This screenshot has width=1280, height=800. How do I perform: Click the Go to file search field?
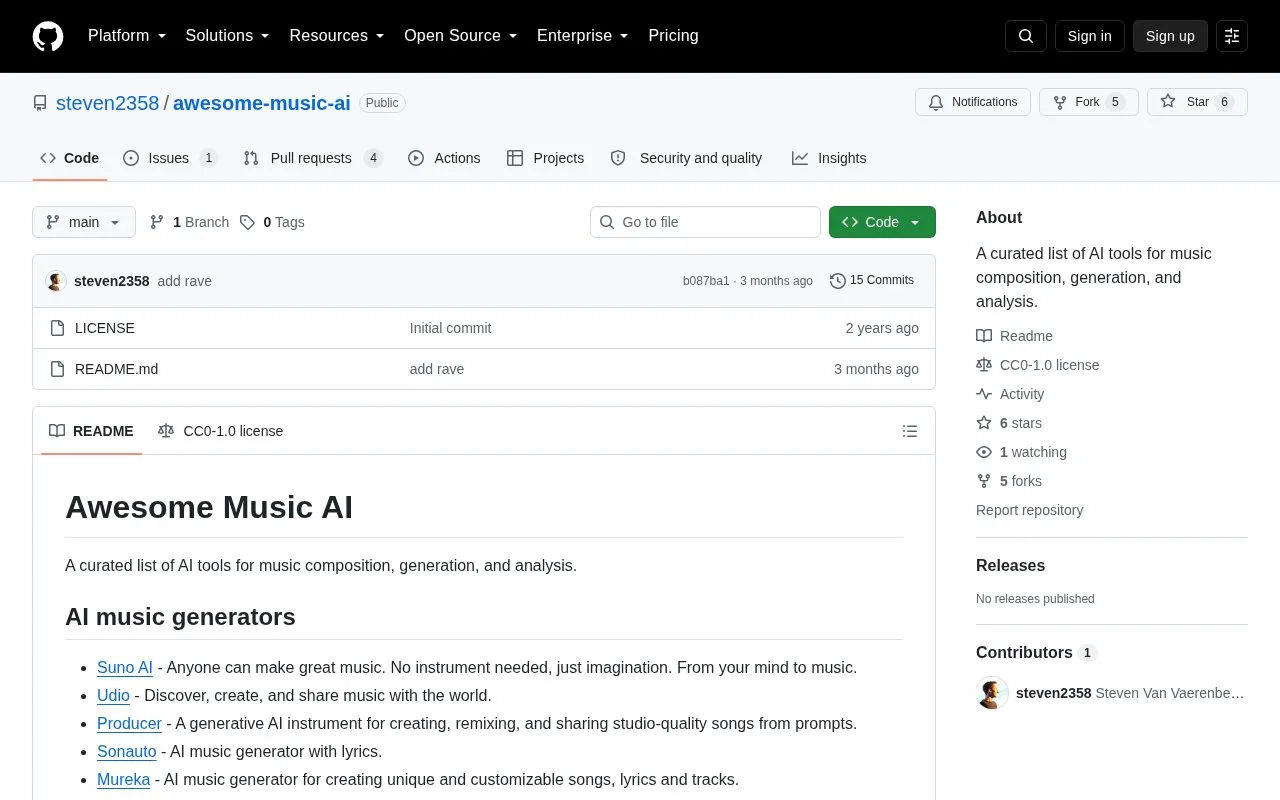pyautogui.click(x=705, y=222)
